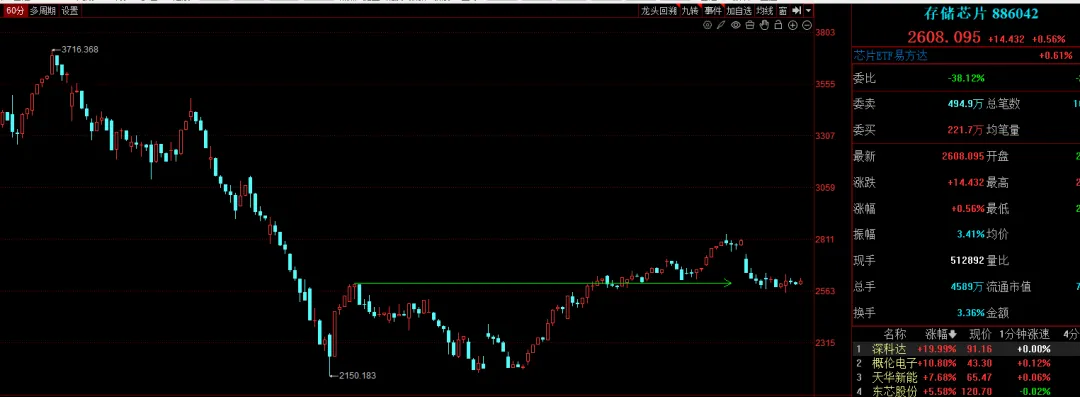Viewport: 1080px width, 397px height.
Task: Click the 涨跌 +14.432 value
Action: point(966,183)
